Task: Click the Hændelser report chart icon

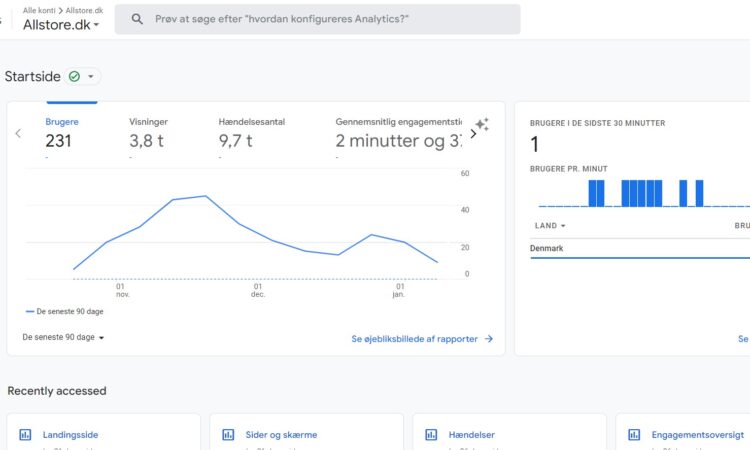Action: (x=431, y=435)
